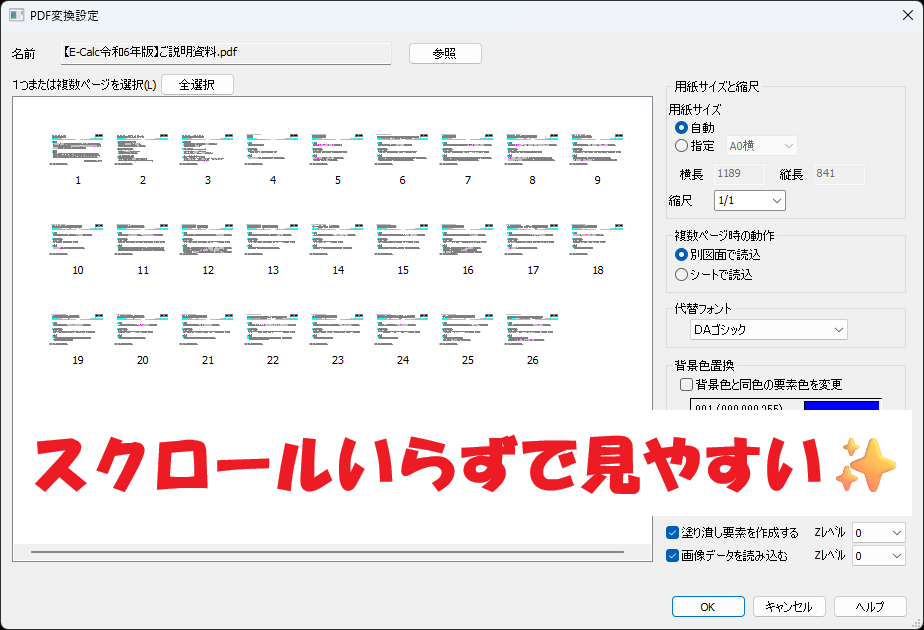Select page 9 thumbnail

pos(597,150)
